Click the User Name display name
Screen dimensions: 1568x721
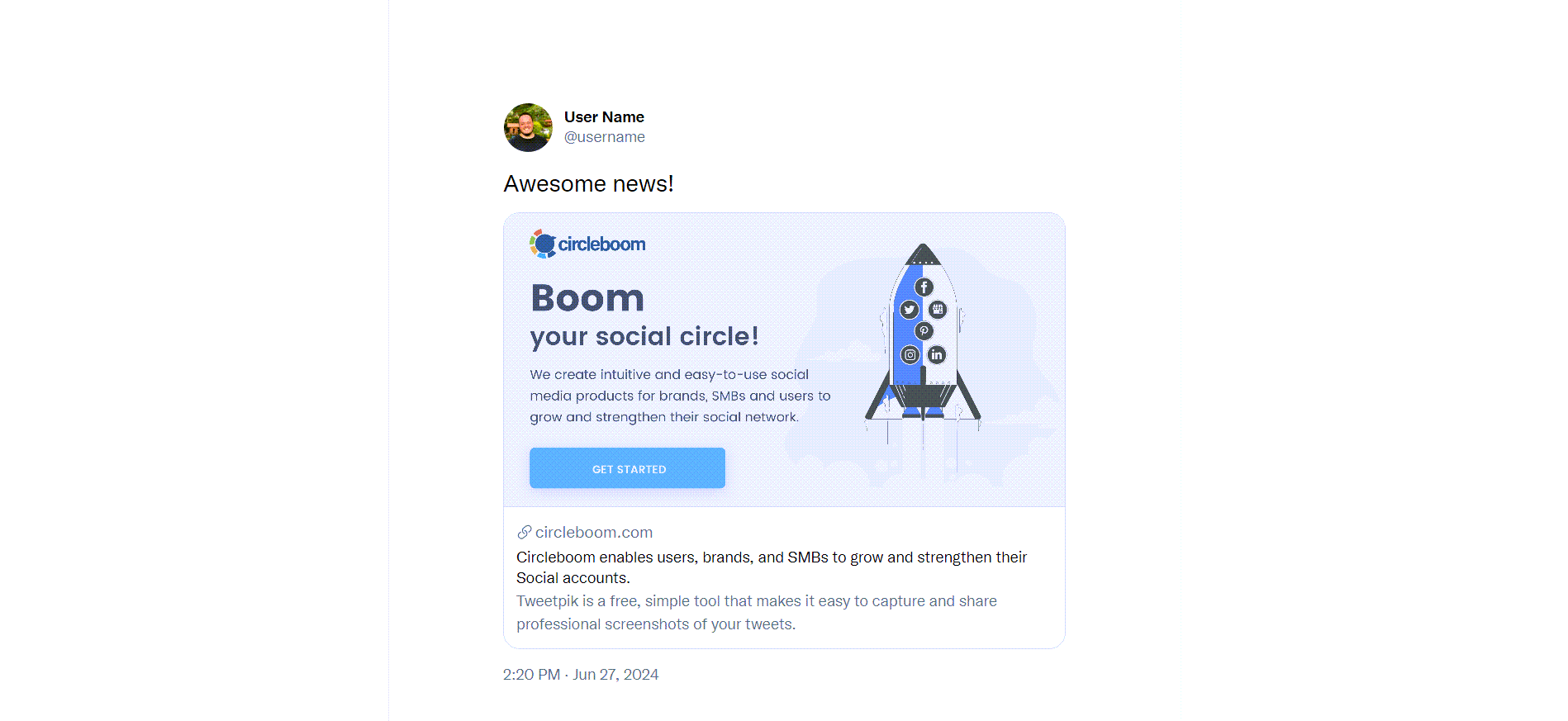coord(603,116)
